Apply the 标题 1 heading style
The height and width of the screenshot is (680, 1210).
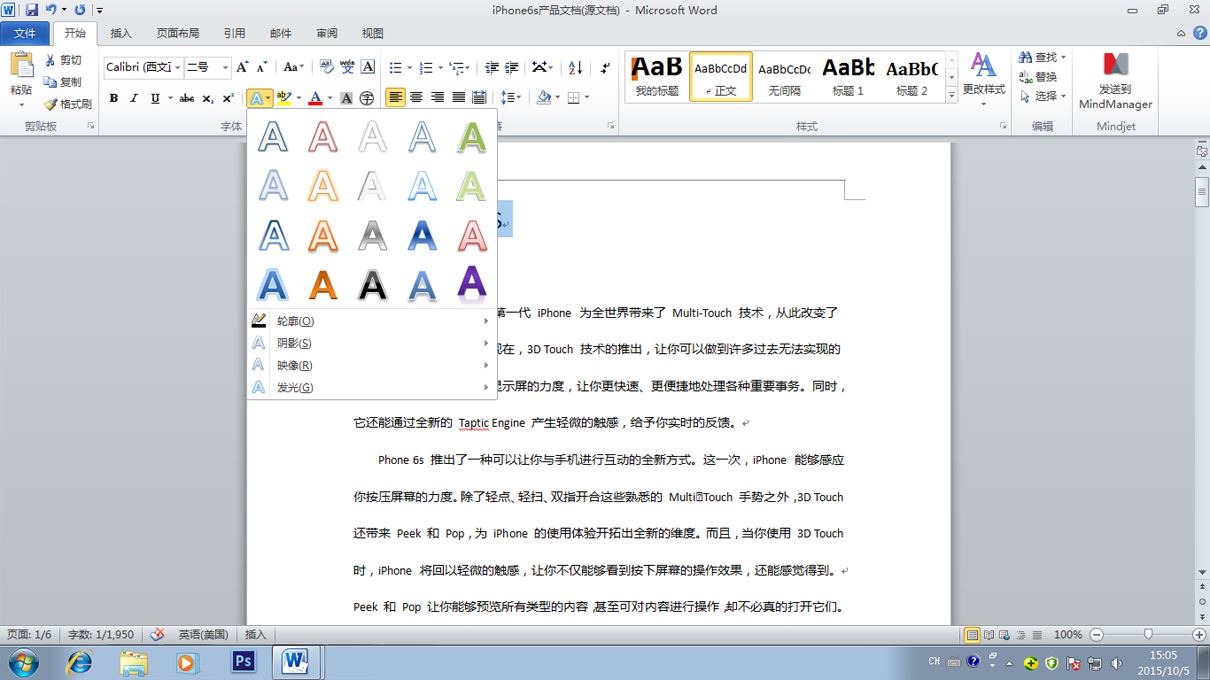point(849,76)
